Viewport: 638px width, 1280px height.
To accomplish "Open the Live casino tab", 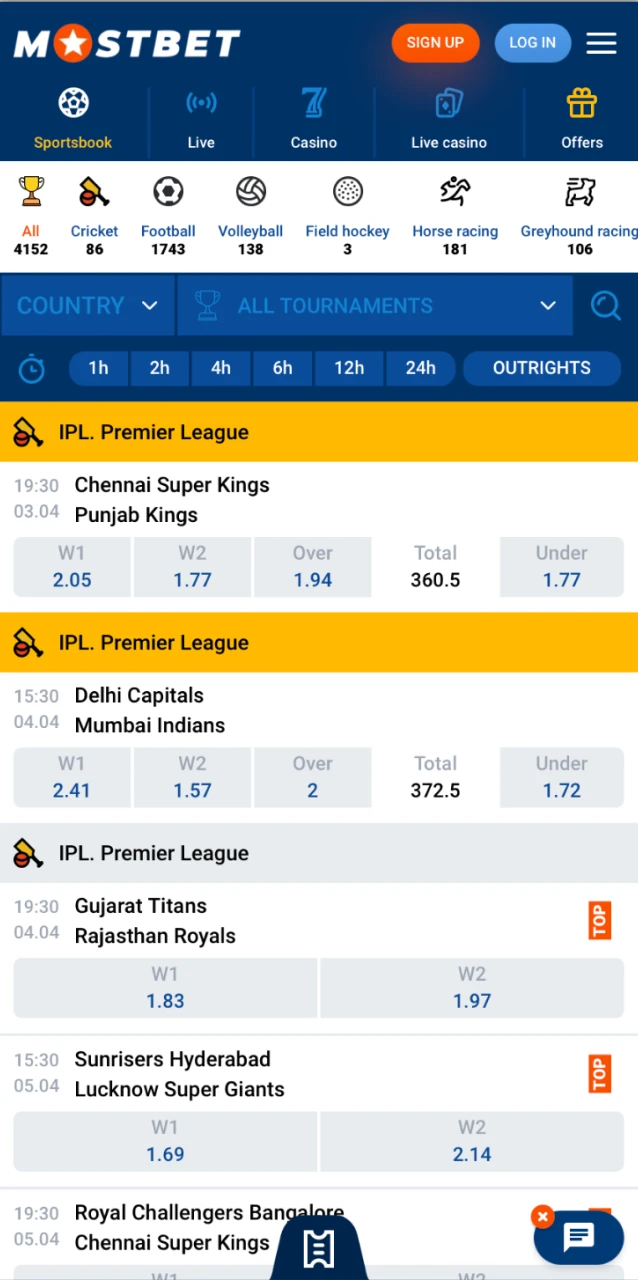I will pyautogui.click(x=449, y=118).
